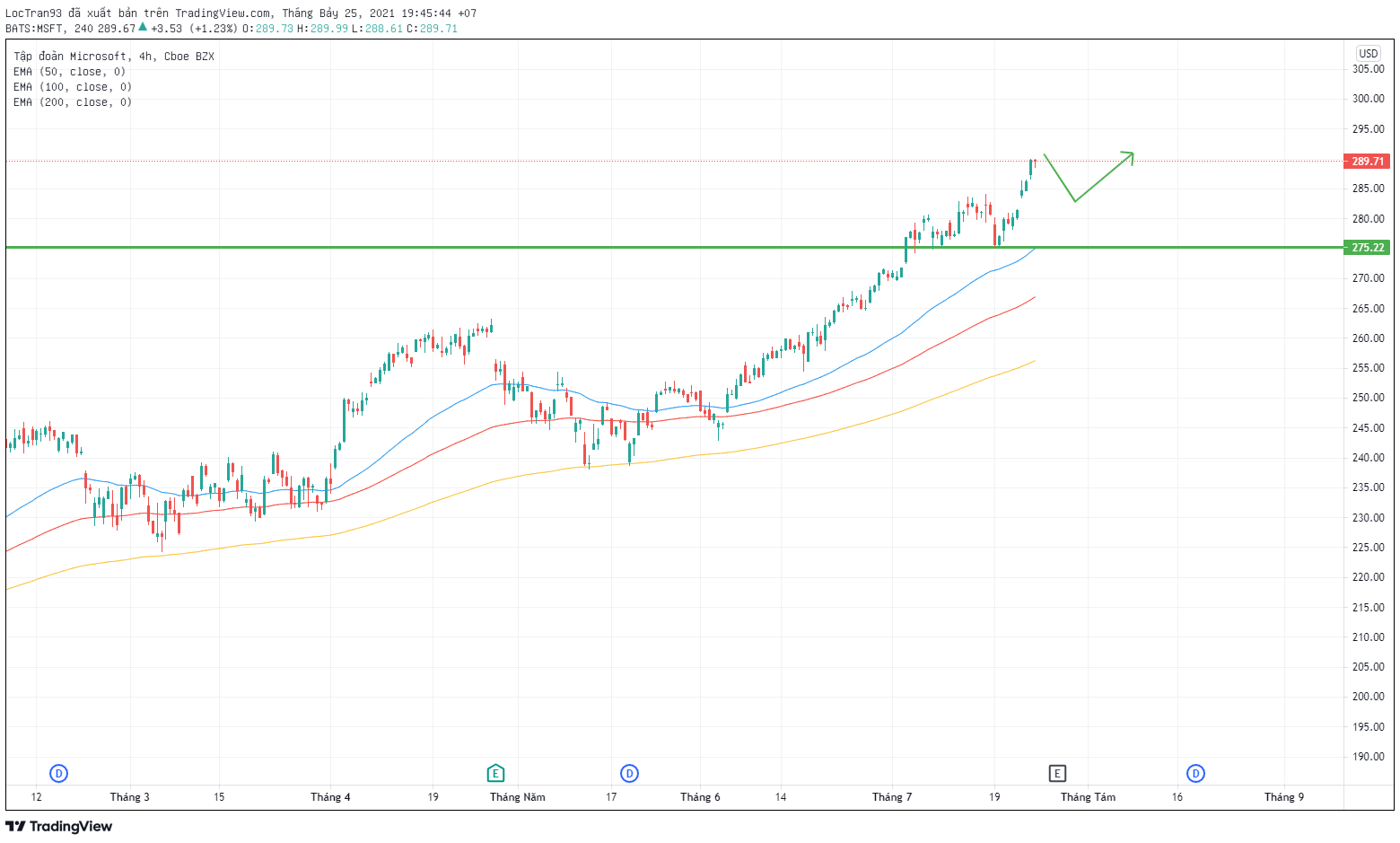Click the 'LocTran93' publisher name

[33, 13]
